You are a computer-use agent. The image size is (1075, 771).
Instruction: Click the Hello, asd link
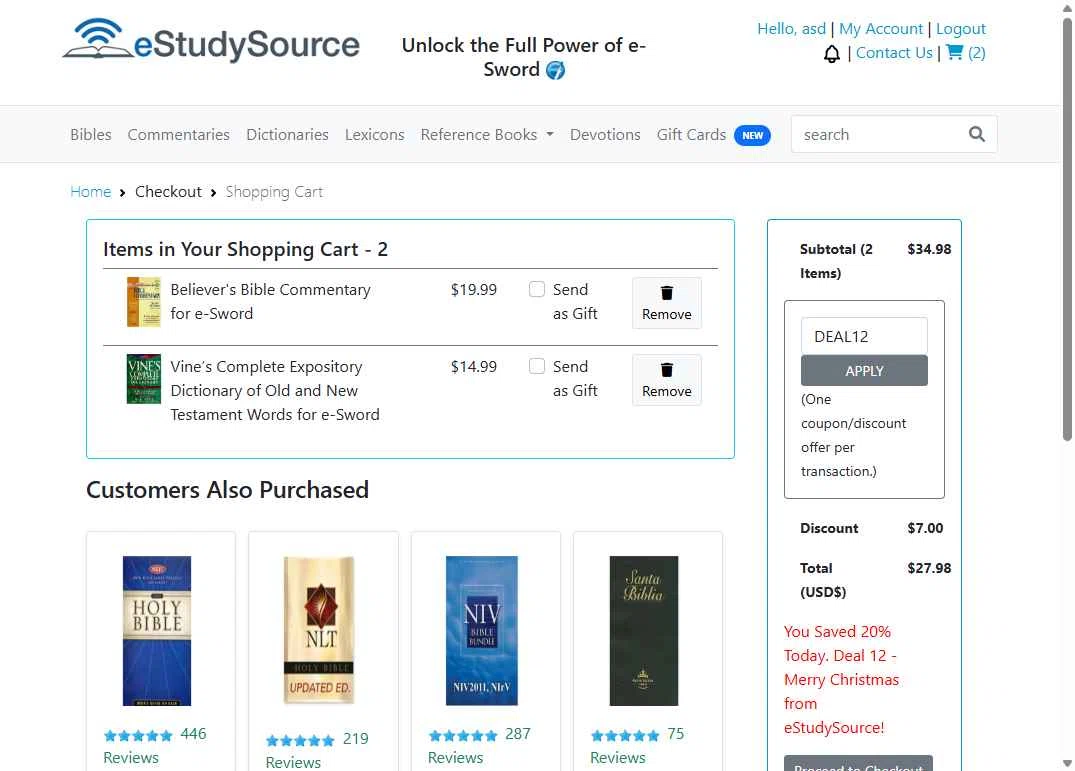pyautogui.click(x=791, y=29)
